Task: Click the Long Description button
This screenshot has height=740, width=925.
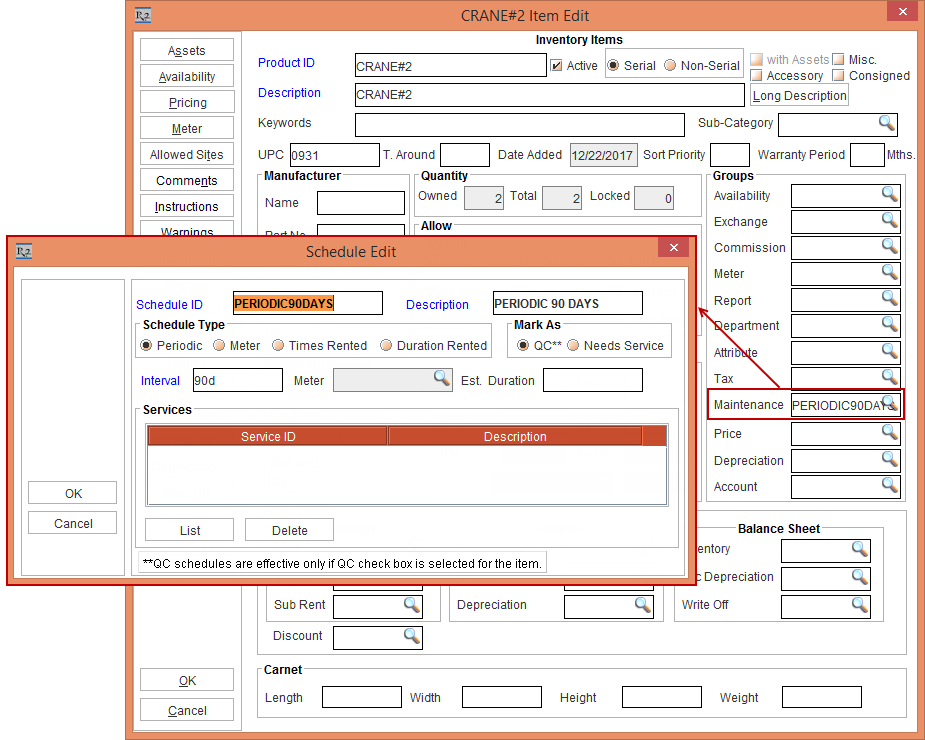Action: (799, 96)
